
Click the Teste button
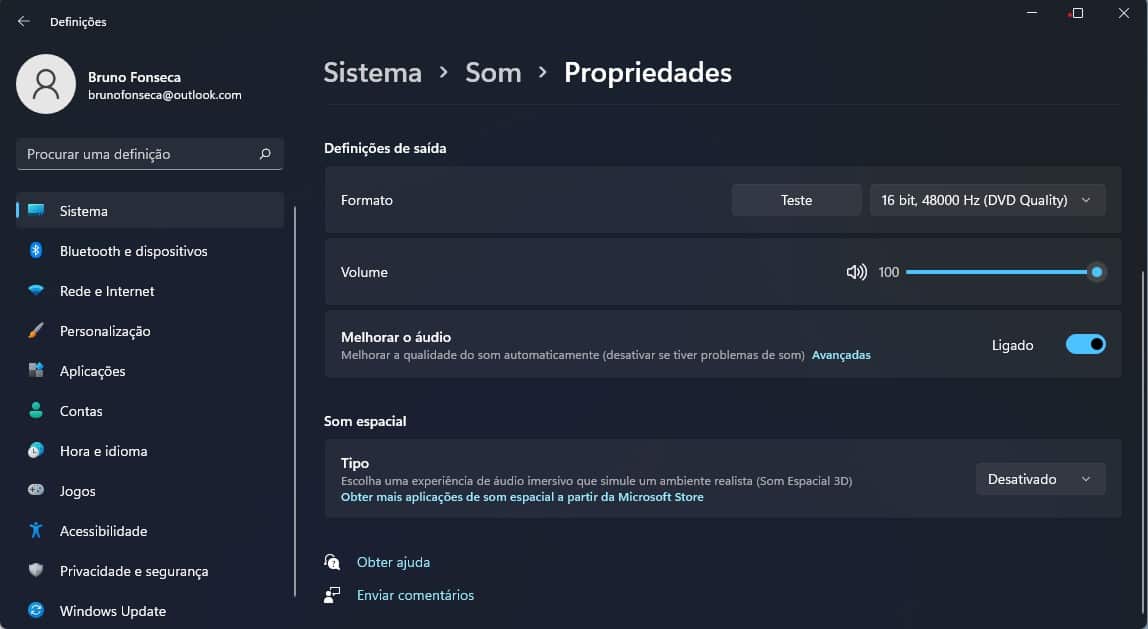[x=796, y=200]
